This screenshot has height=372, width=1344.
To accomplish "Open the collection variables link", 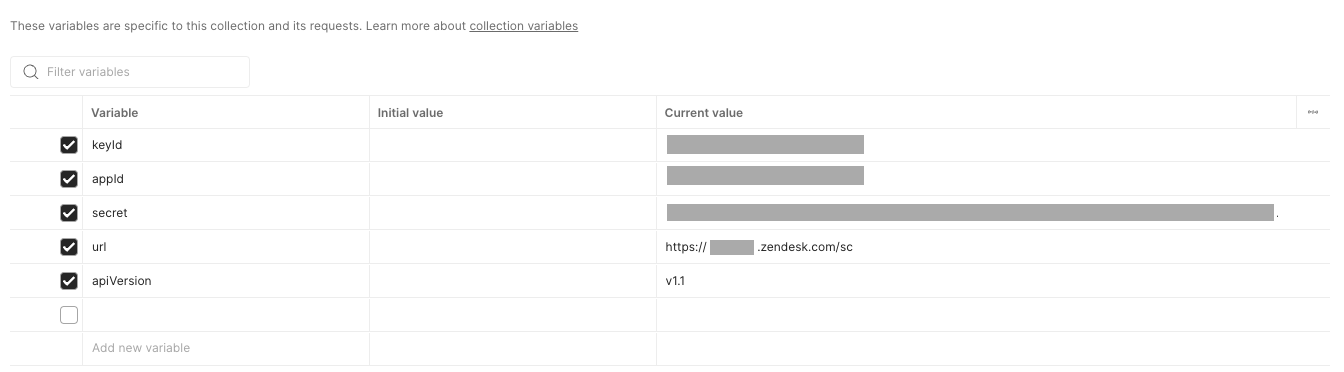I will (x=523, y=26).
